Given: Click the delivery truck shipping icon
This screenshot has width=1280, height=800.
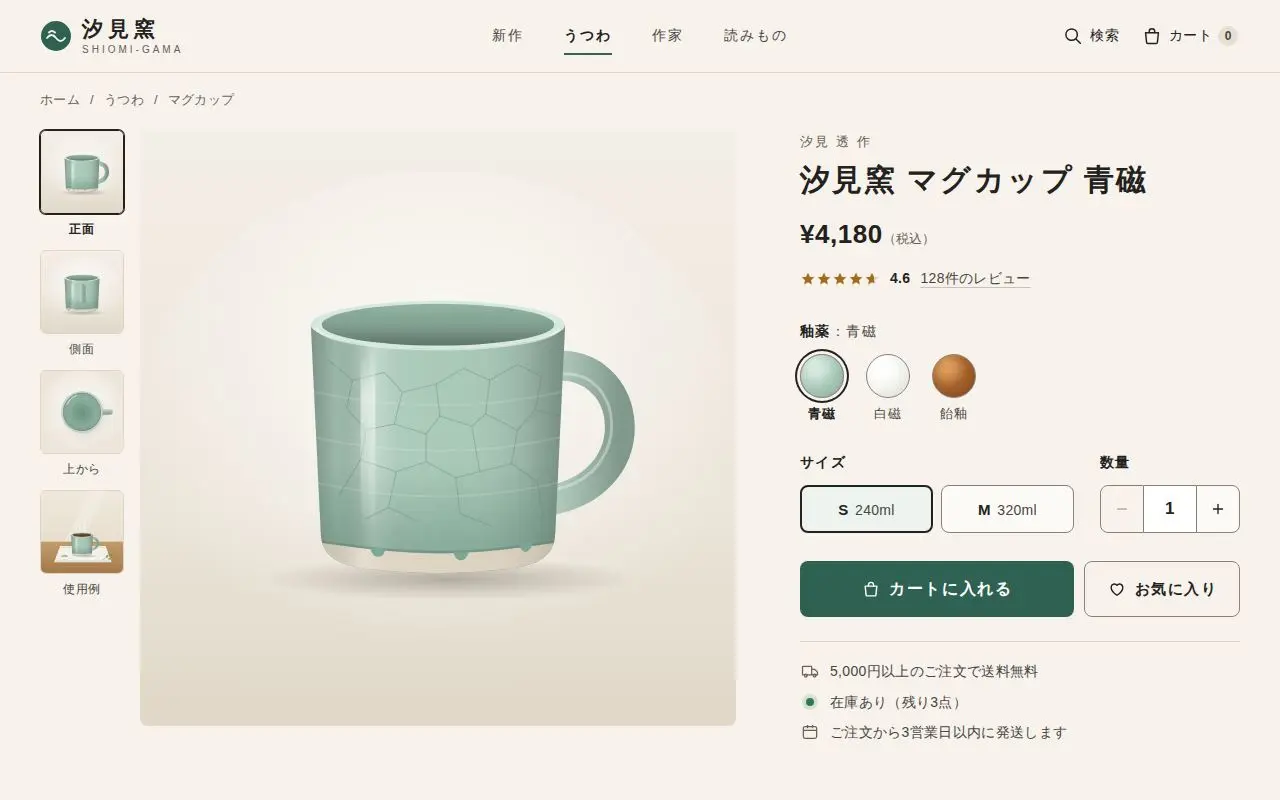Looking at the screenshot, I should pyautogui.click(x=810, y=672).
